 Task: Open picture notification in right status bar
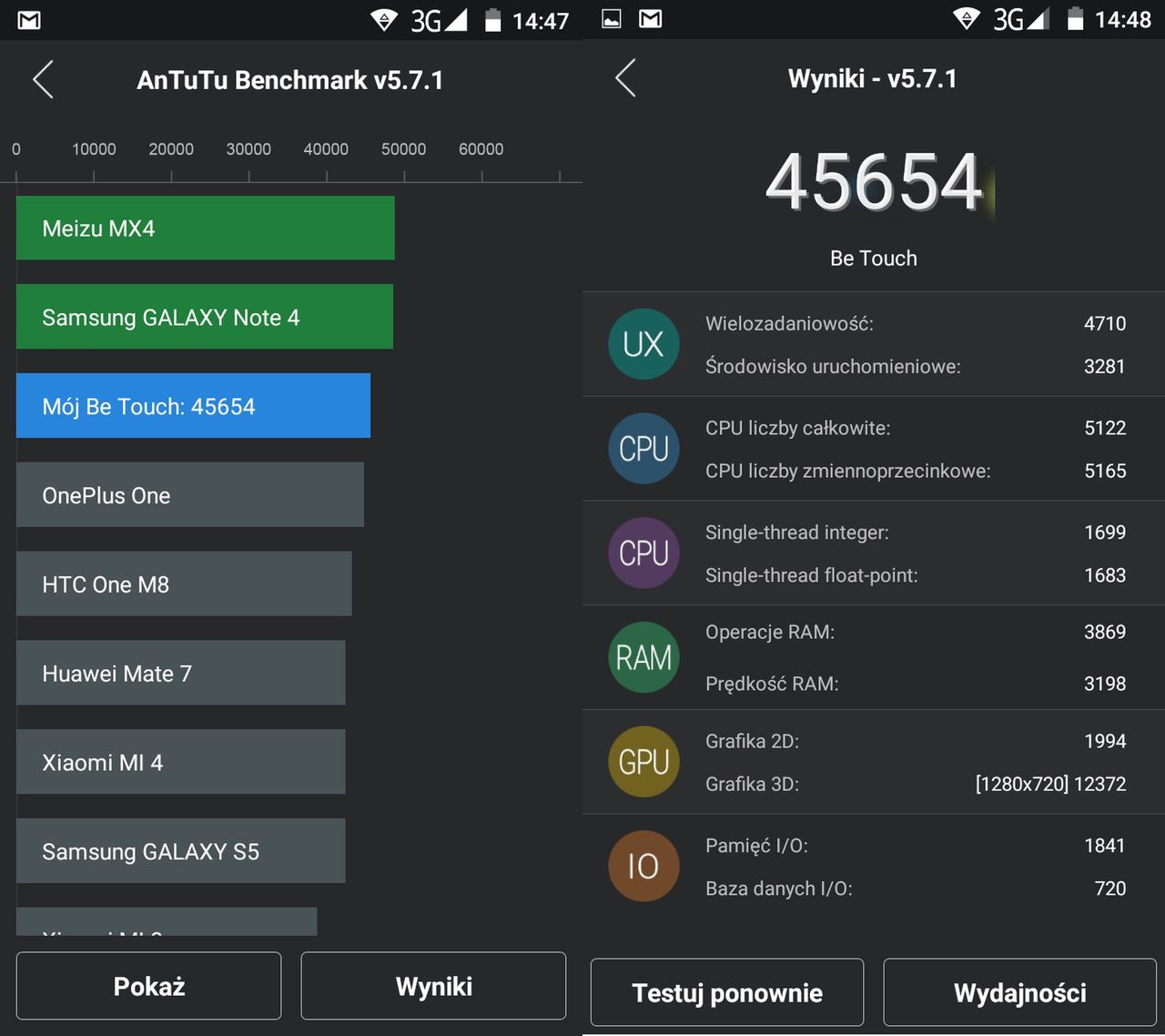pyautogui.click(x=612, y=19)
